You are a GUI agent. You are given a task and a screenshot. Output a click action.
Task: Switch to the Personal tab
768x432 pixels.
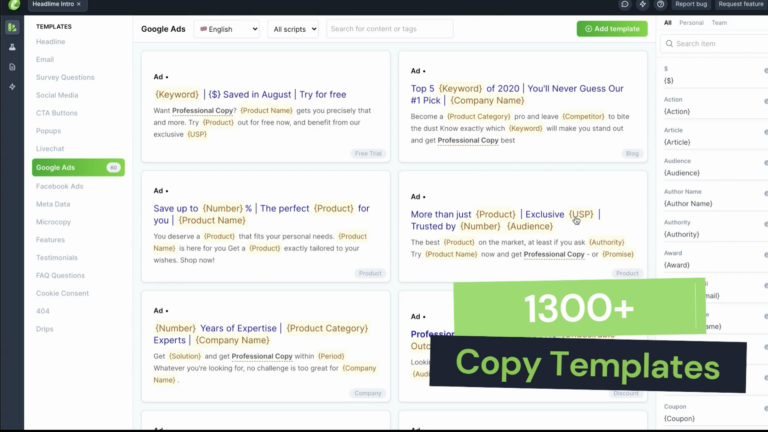click(691, 23)
